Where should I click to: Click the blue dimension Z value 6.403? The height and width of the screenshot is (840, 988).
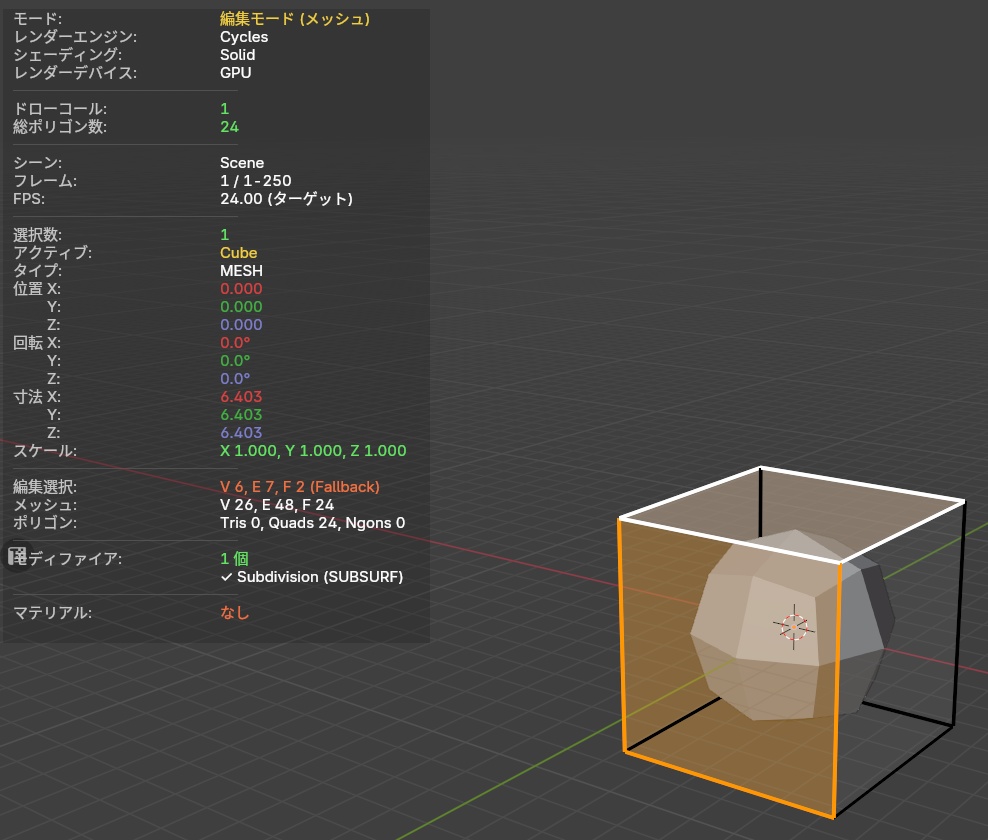pyautogui.click(x=241, y=433)
